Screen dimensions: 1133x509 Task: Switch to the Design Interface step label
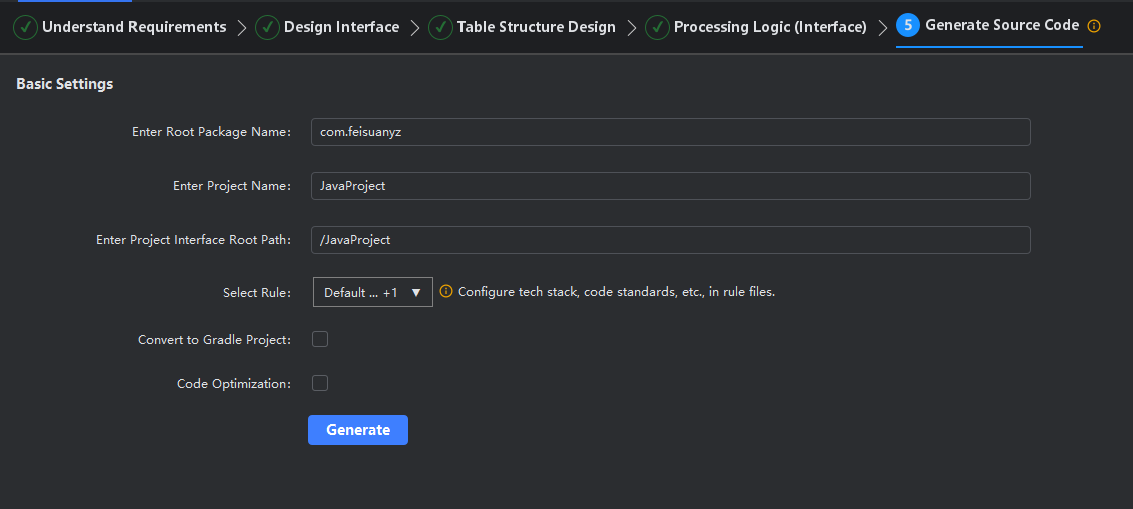click(x=341, y=27)
